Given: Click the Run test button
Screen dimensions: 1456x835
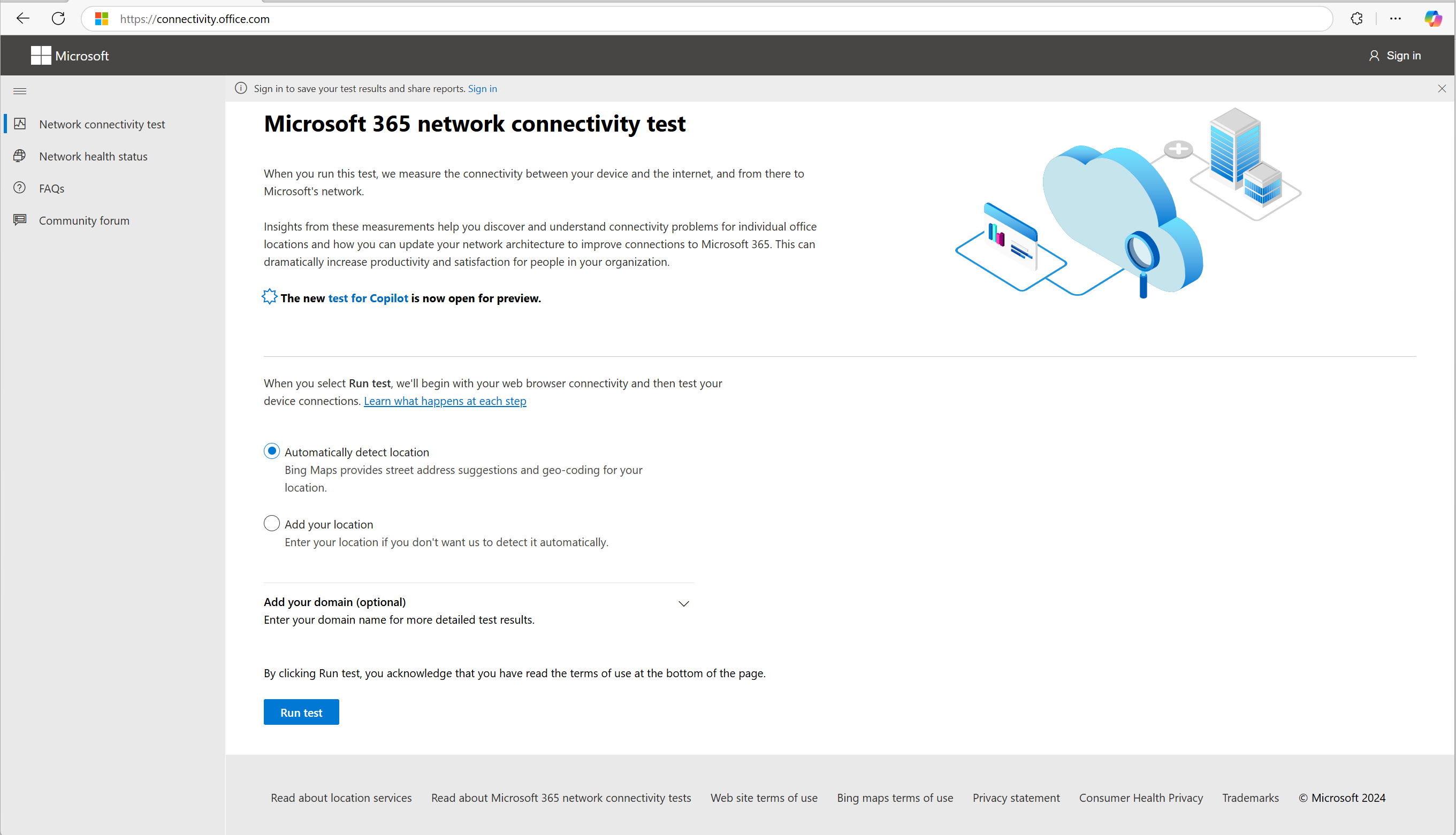Looking at the screenshot, I should coord(300,712).
